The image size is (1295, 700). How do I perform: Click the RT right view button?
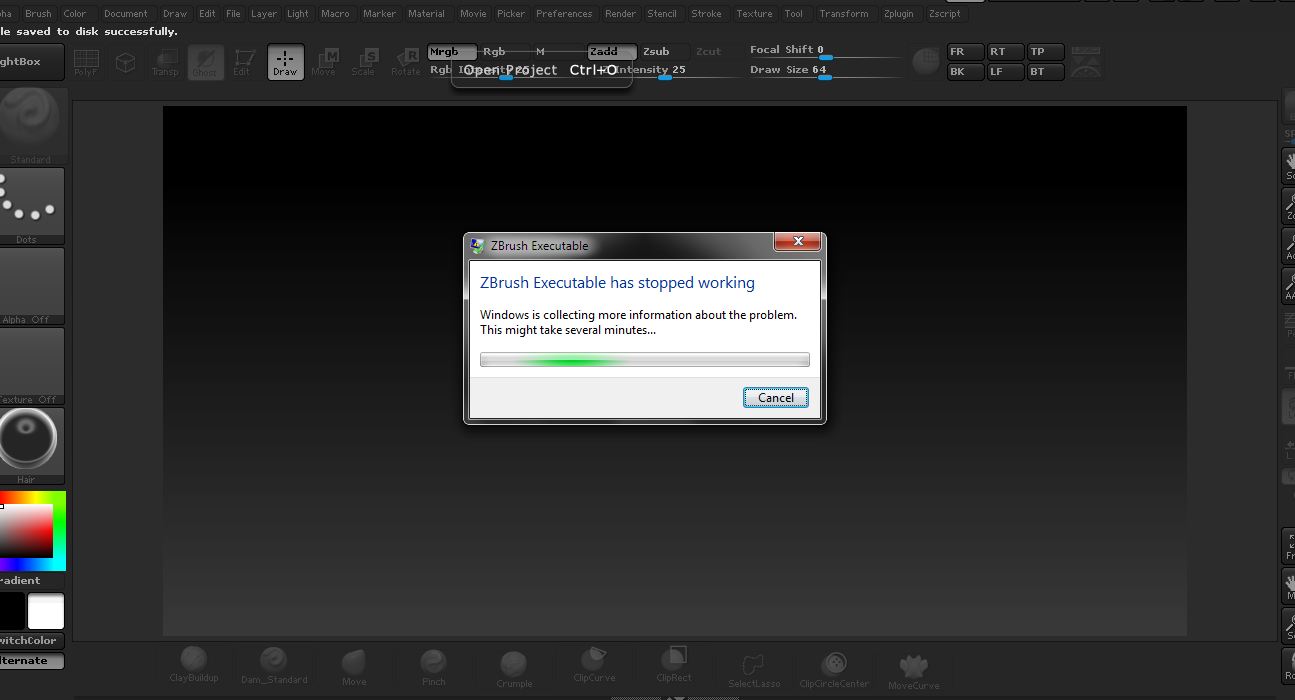click(1005, 52)
